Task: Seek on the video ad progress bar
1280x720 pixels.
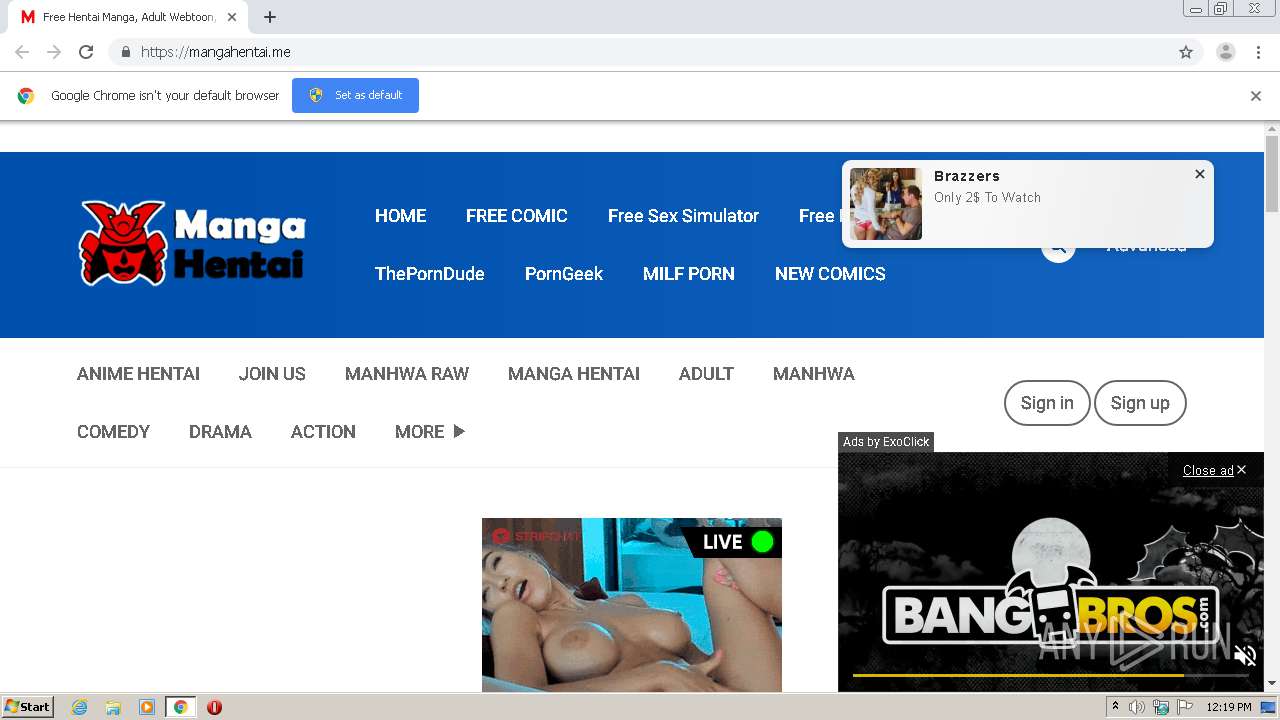Action: click(1050, 675)
